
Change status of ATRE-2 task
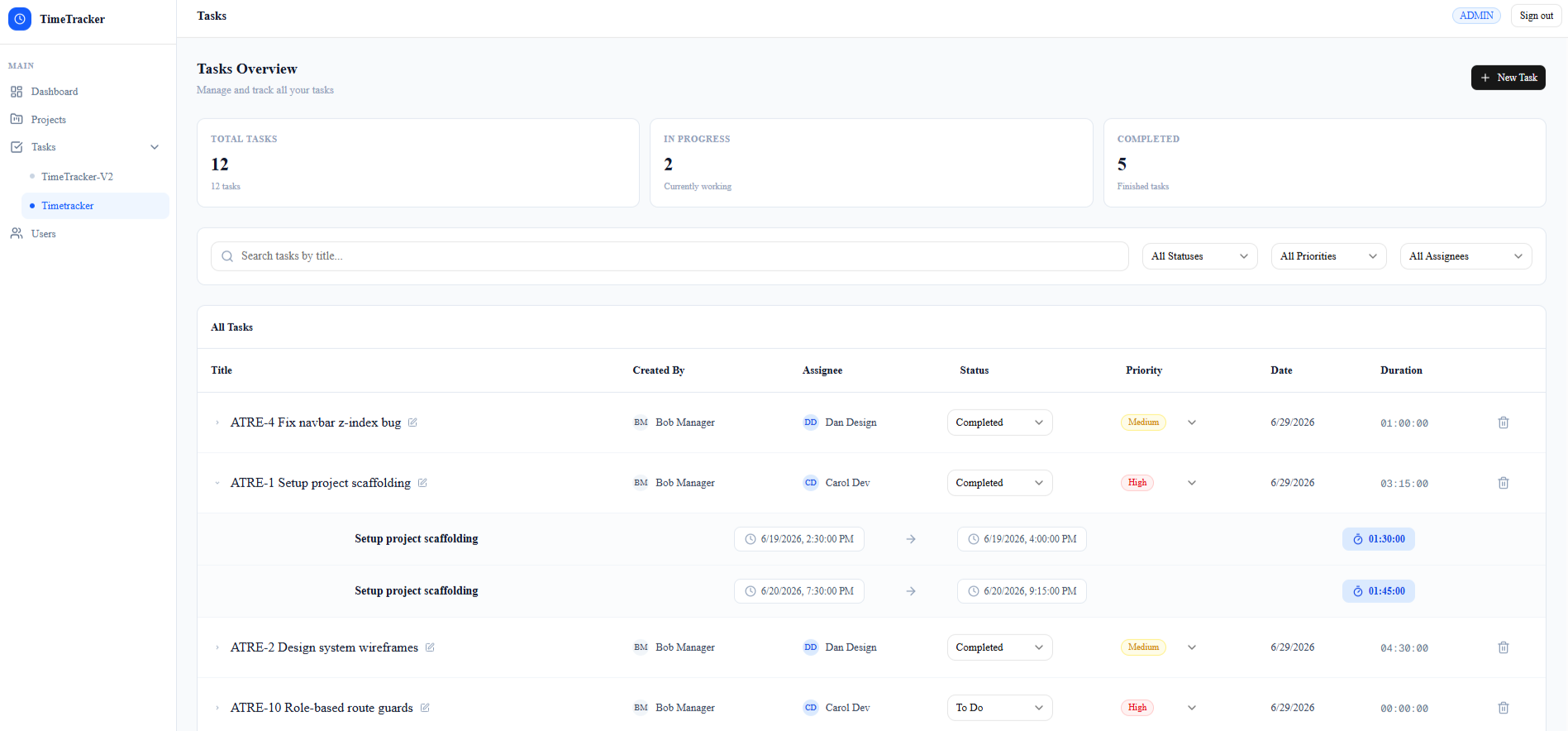pyautogui.click(x=999, y=647)
